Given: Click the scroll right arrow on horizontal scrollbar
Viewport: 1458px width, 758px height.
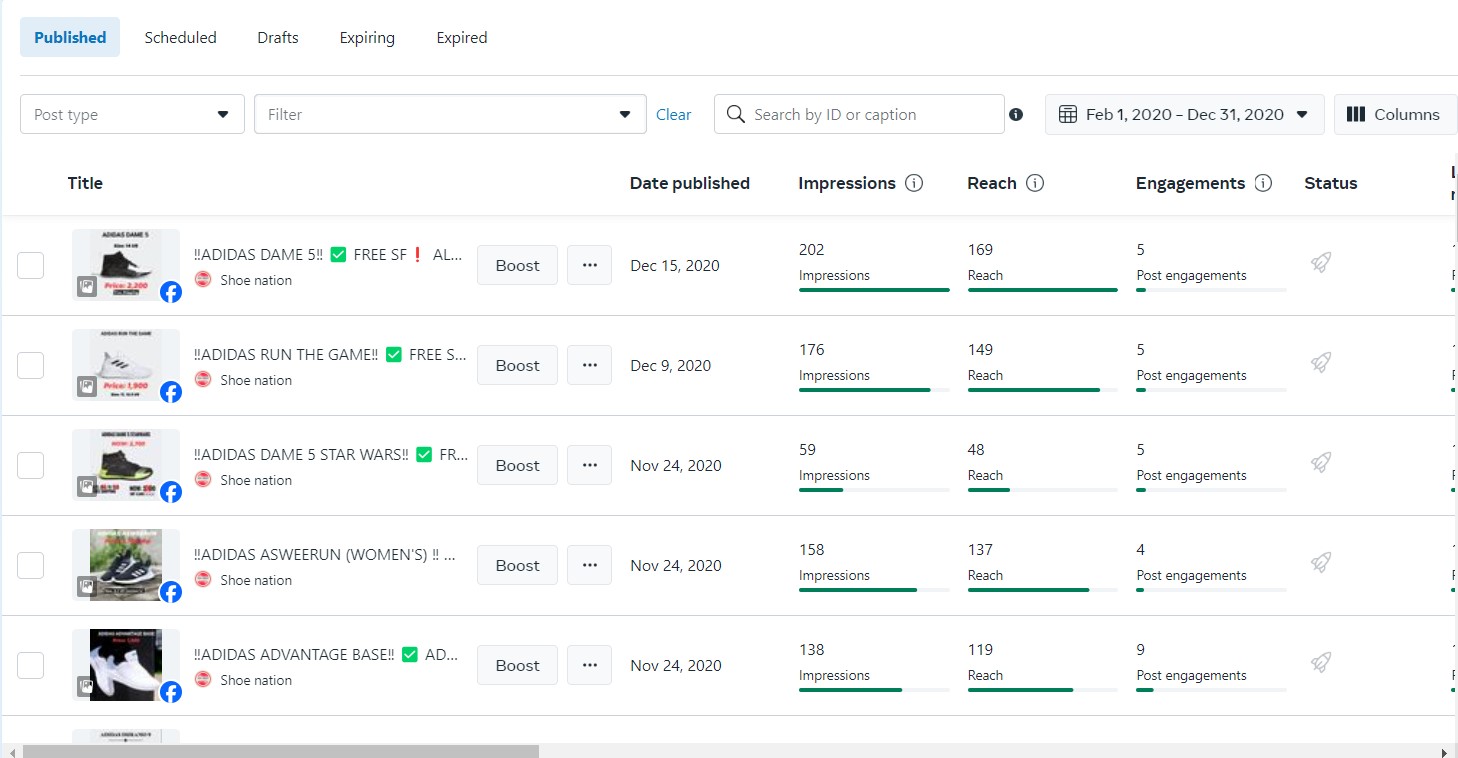Looking at the screenshot, I should point(1443,751).
